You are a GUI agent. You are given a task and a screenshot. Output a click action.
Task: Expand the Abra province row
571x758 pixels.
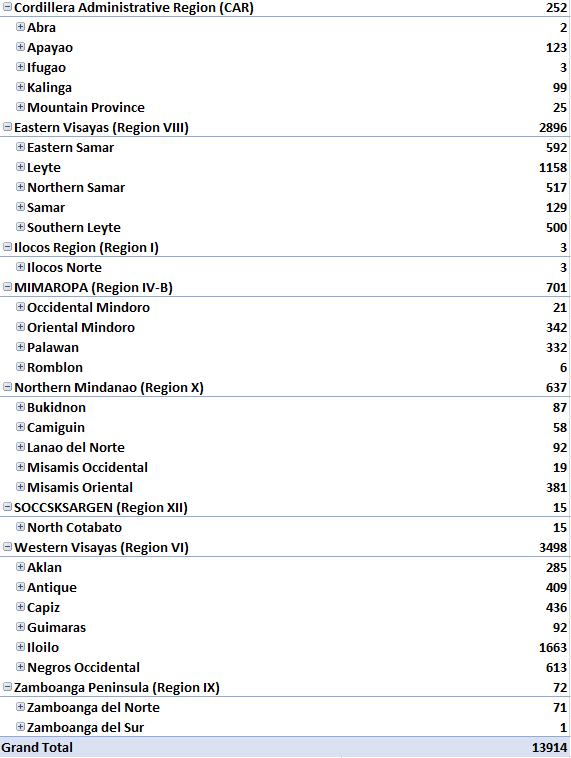coord(20,27)
